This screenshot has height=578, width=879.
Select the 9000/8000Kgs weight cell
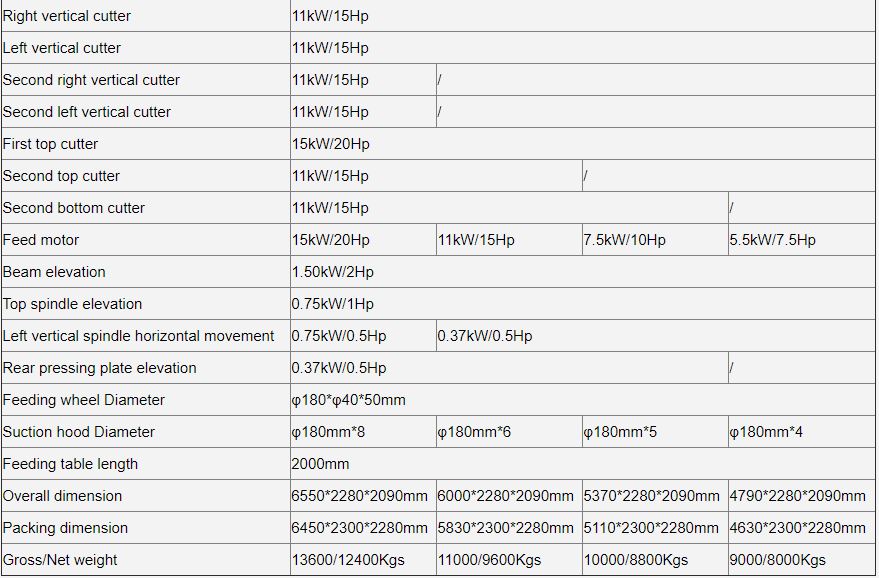(778, 560)
